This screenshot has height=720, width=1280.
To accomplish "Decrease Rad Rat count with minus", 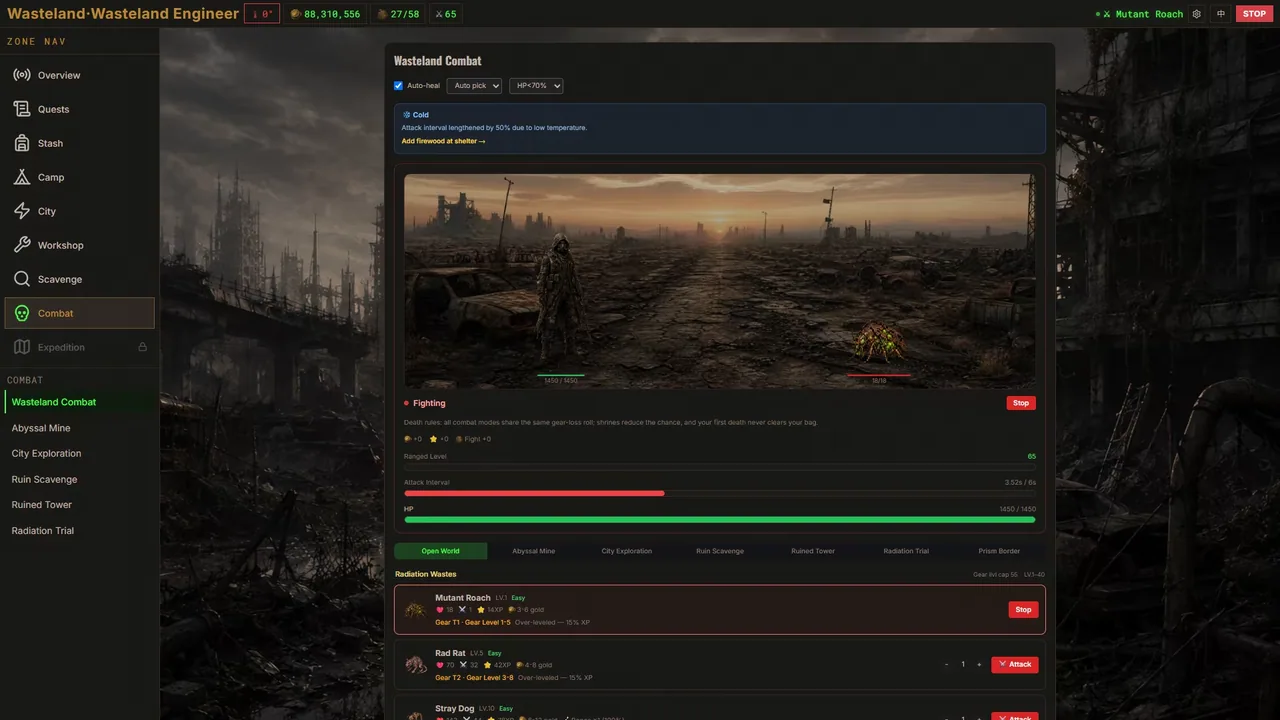I will coord(947,664).
